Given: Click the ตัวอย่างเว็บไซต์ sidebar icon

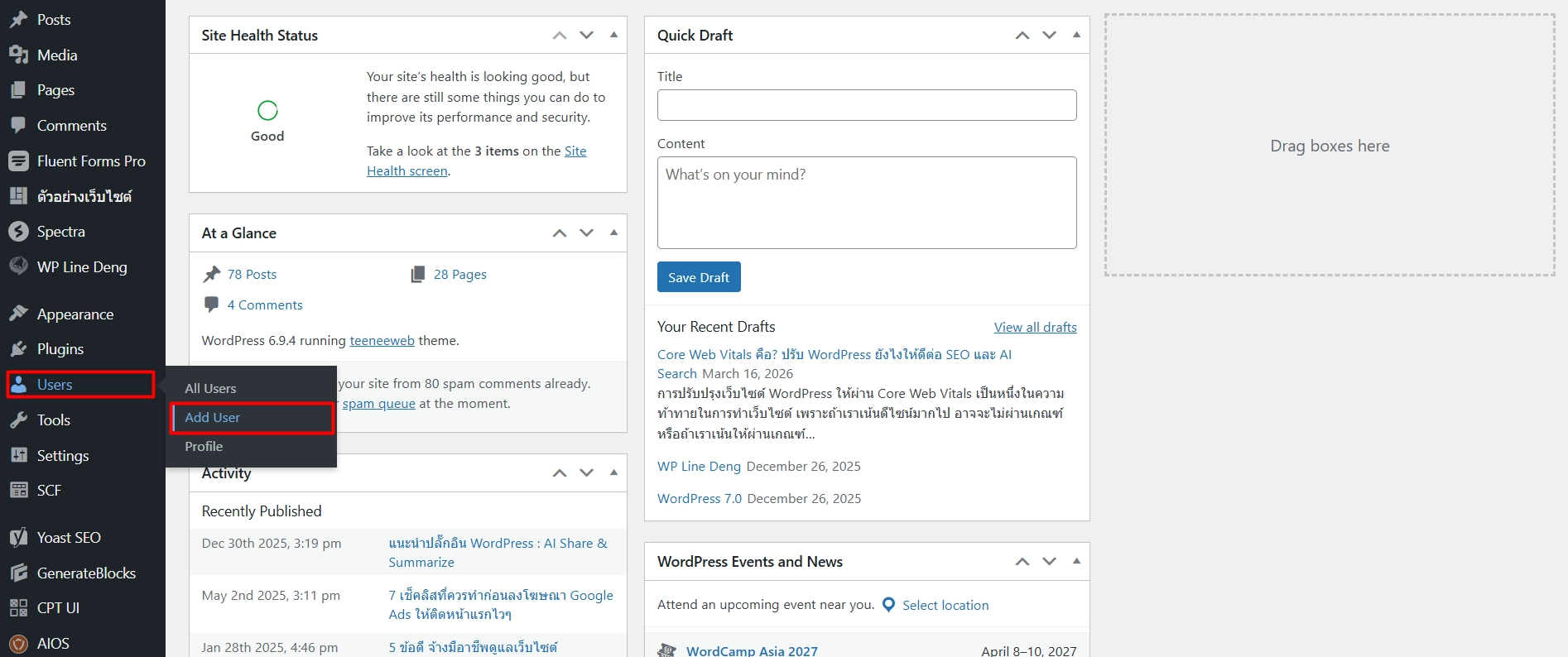Looking at the screenshot, I should tap(18, 196).
